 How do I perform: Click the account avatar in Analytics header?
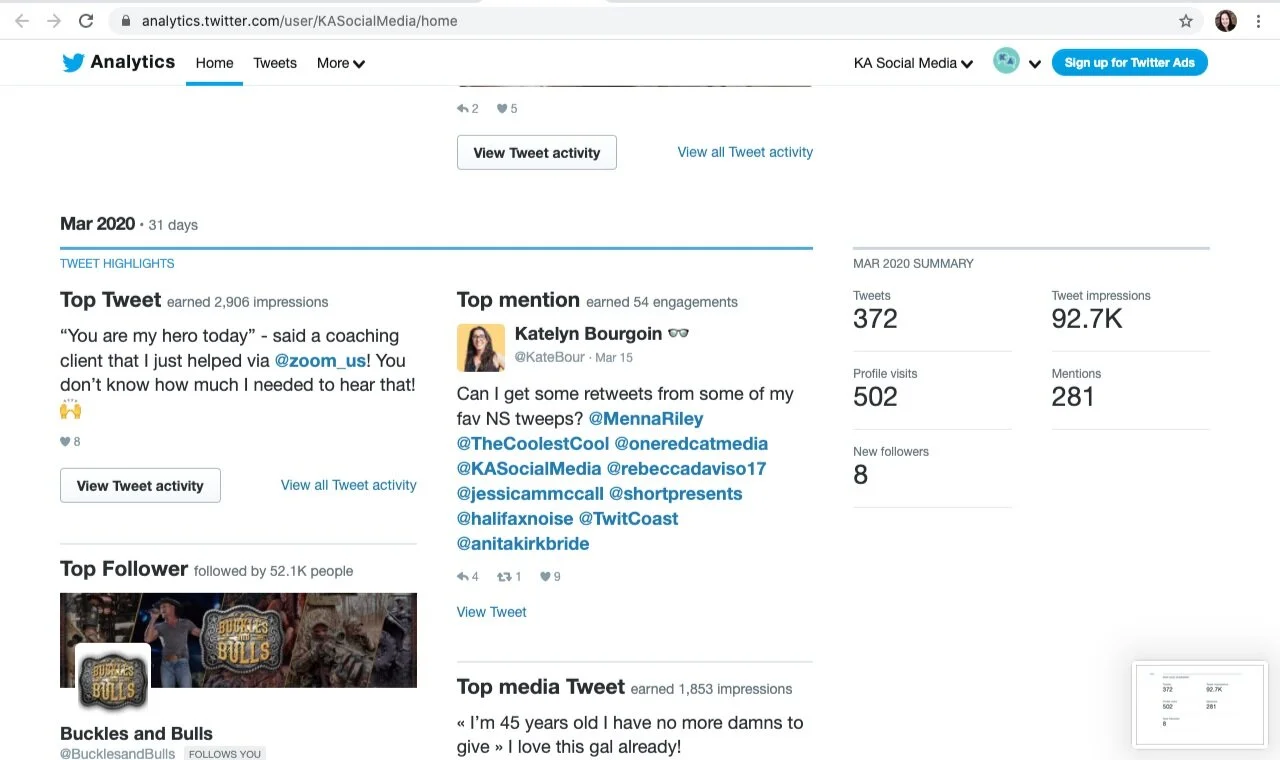[x=1006, y=61]
